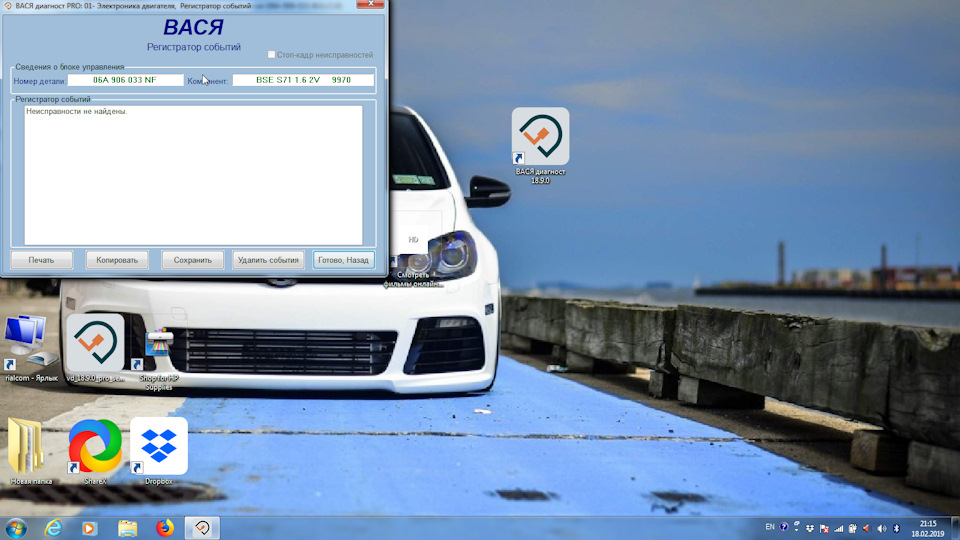960x540 pixels.
Task: Click the fault list text area
Action: click(193, 175)
